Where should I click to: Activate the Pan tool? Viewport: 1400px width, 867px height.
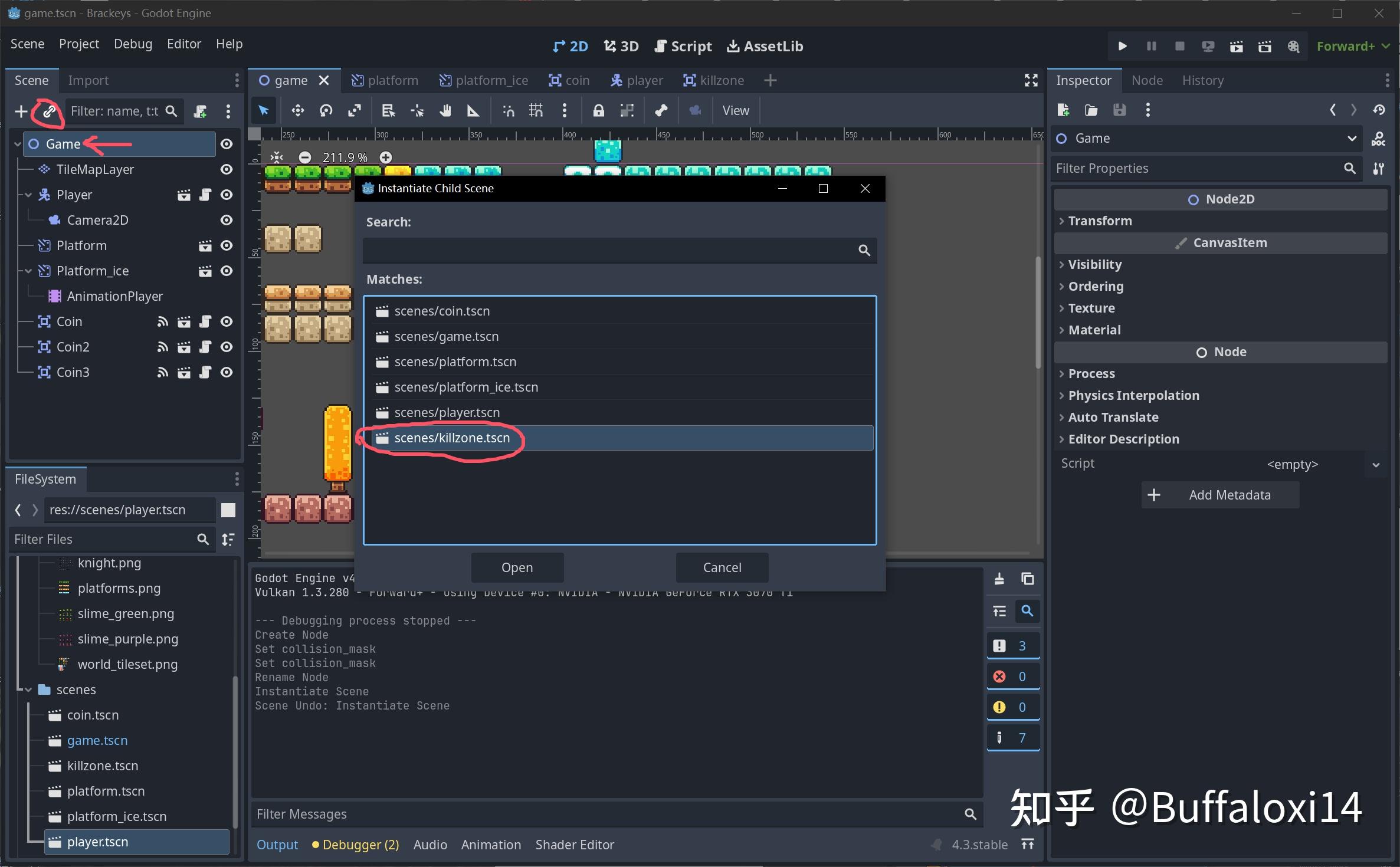[x=446, y=110]
